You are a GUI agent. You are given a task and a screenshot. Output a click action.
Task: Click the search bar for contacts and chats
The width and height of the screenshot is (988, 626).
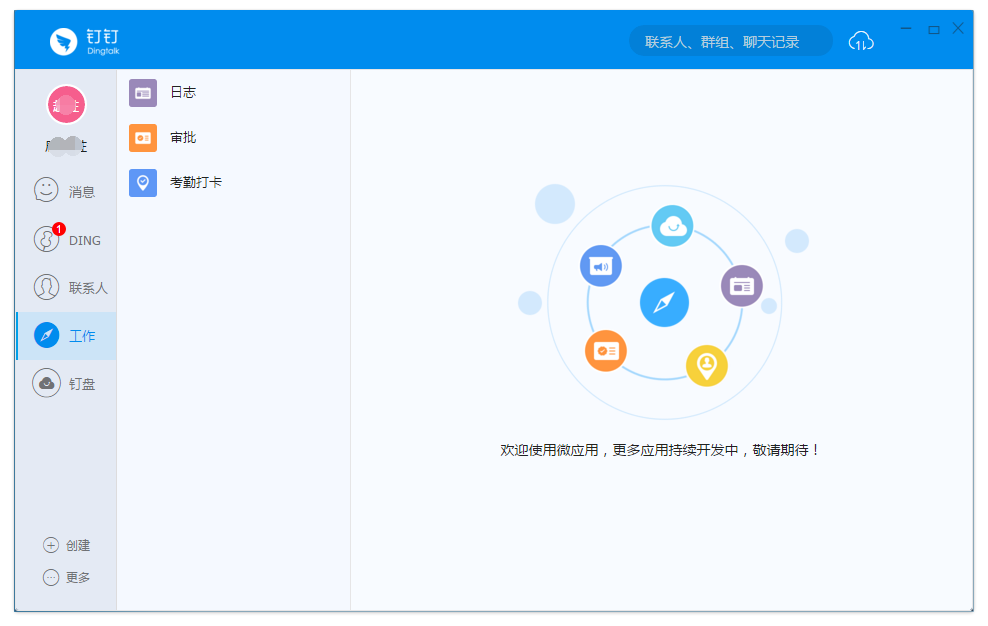[x=730, y=40]
